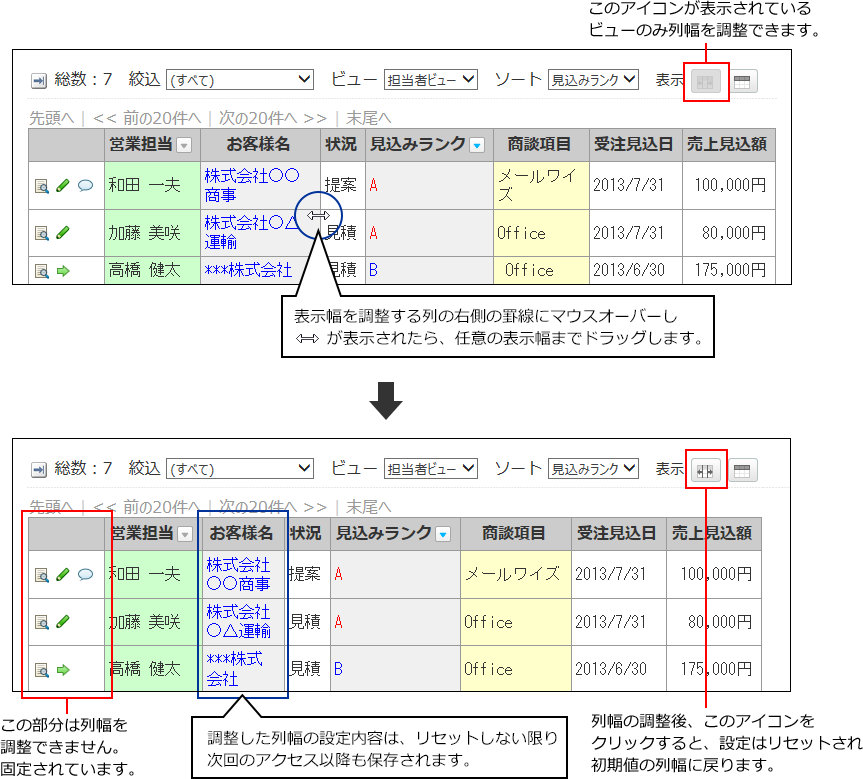Click table view icon in lower panel

coord(742,471)
